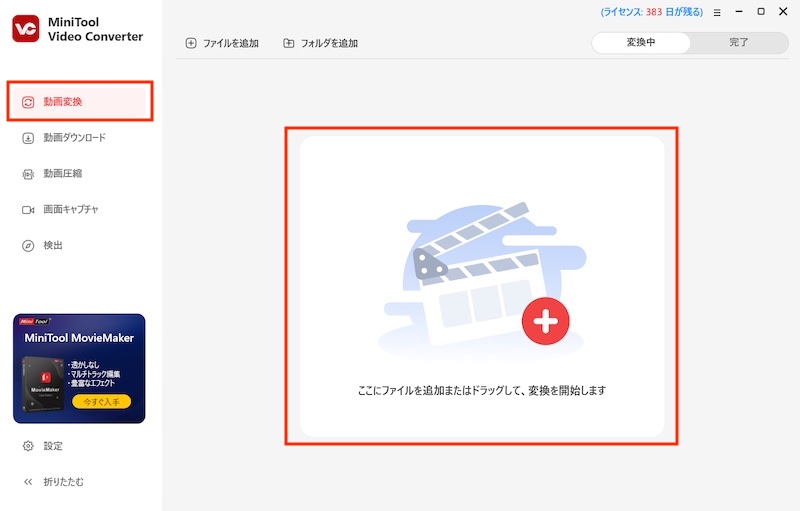Open 設定 with the gear icon
800x511 pixels.
[53, 446]
